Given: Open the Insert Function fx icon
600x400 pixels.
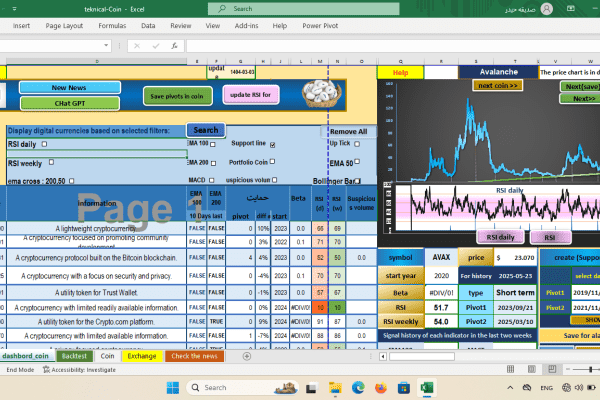Looking at the screenshot, I should tap(174, 46).
